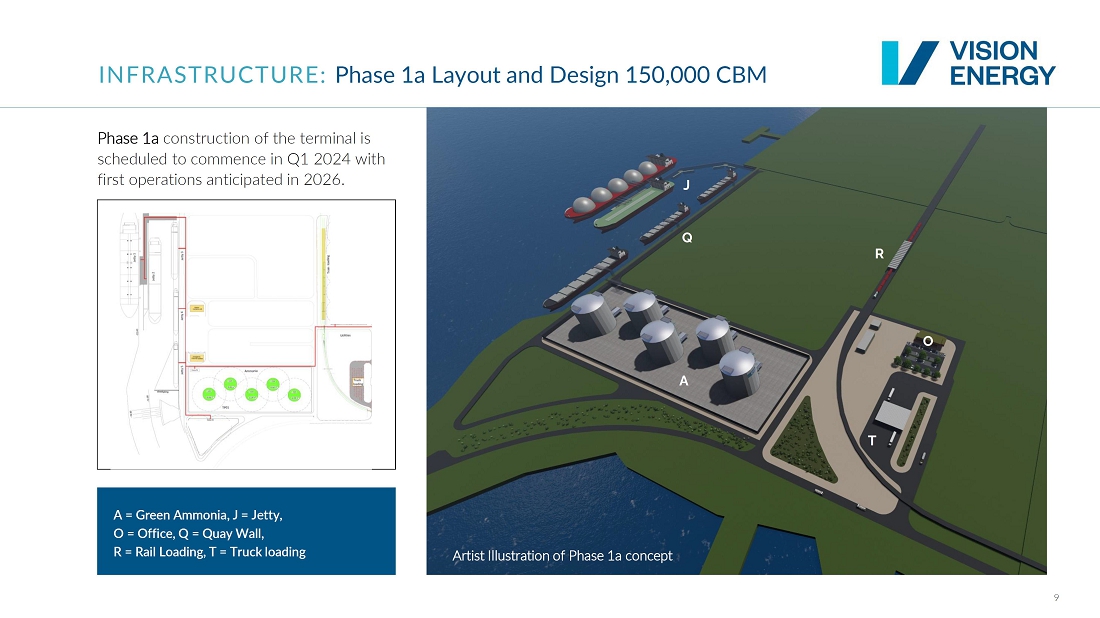The width and height of the screenshot is (1100, 618).
Task: Click the Phase 1a Layout and Design title
Action: pos(551,75)
